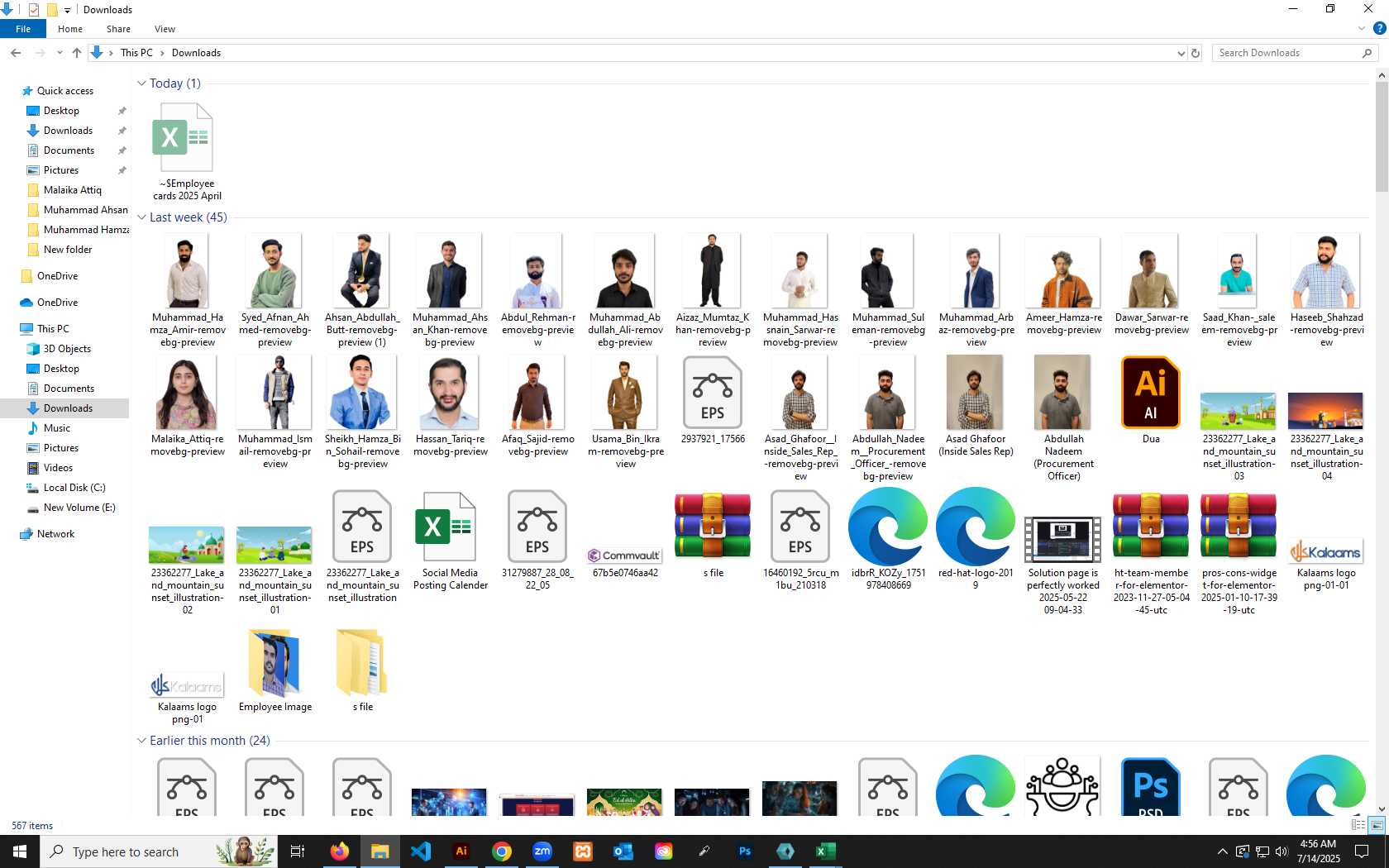Open the volume control in system tray
The image size is (1389, 868).
coord(1282,851)
